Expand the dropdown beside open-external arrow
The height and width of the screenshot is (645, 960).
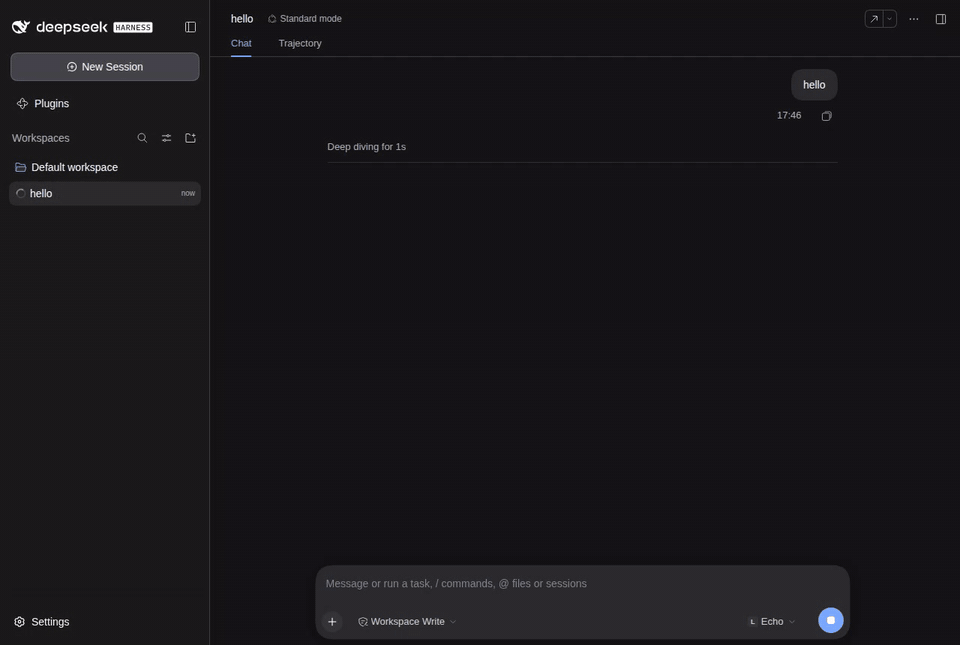click(890, 19)
